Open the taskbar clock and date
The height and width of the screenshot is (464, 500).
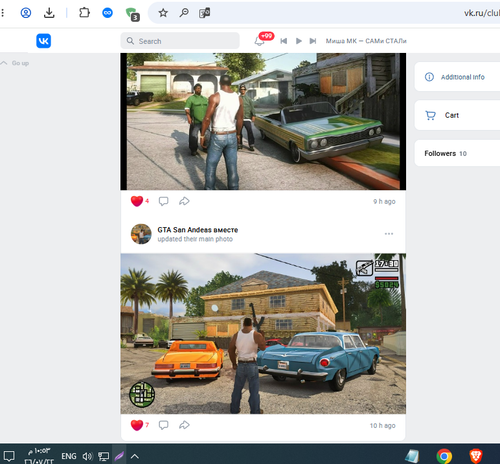(39, 456)
